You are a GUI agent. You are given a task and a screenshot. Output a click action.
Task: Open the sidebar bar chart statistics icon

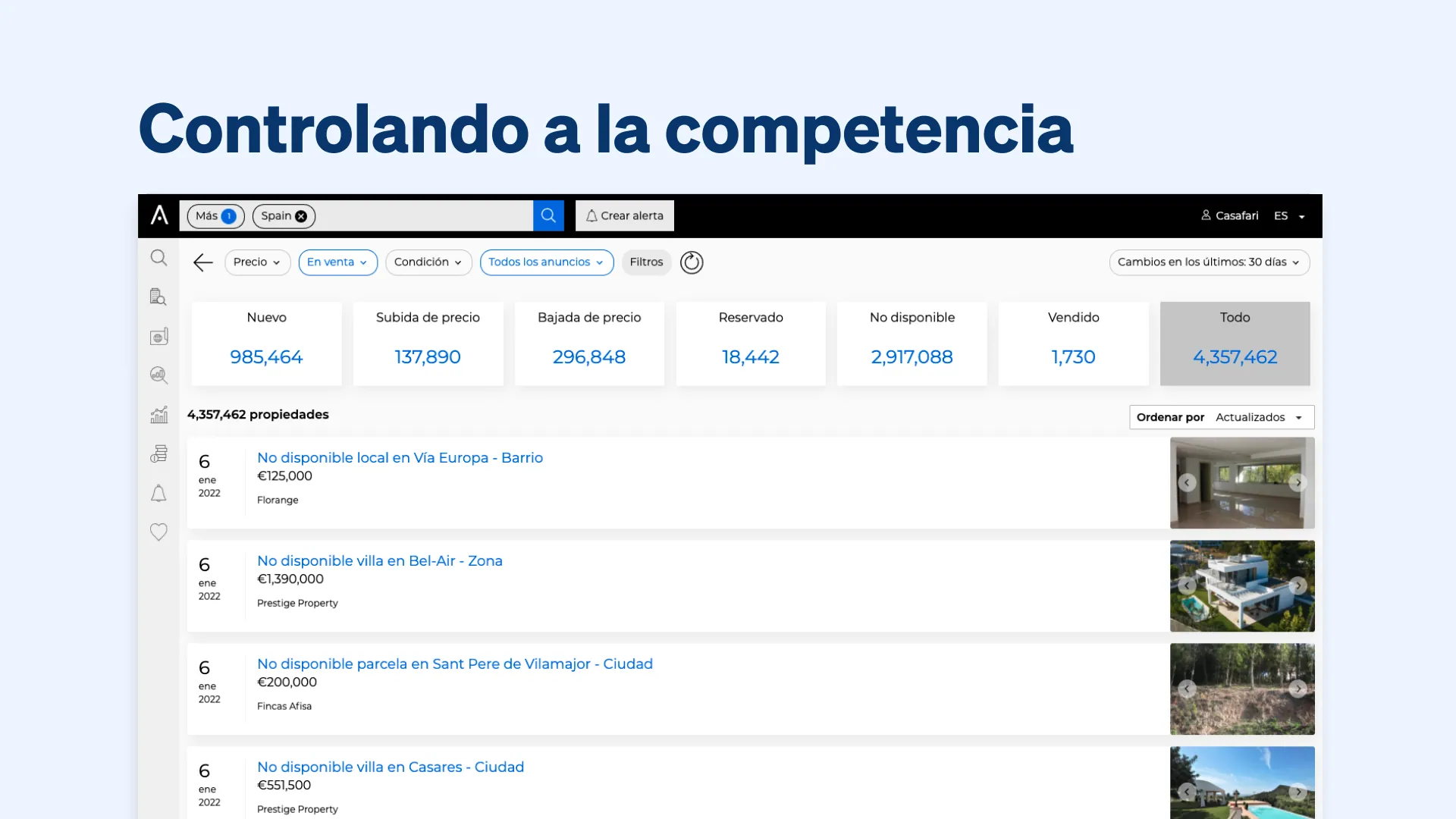[x=158, y=415]
